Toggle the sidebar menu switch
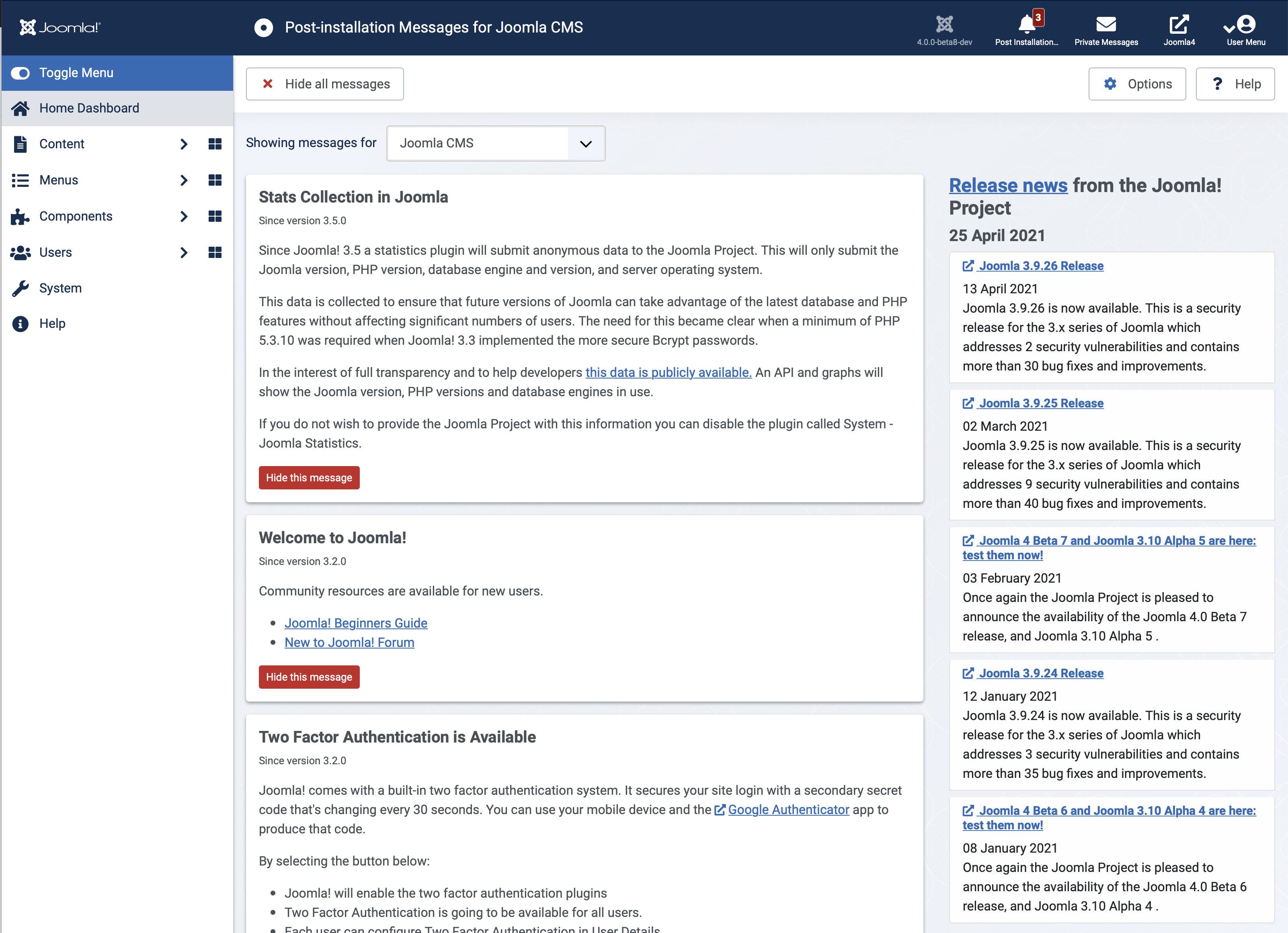 click(21, 73)
